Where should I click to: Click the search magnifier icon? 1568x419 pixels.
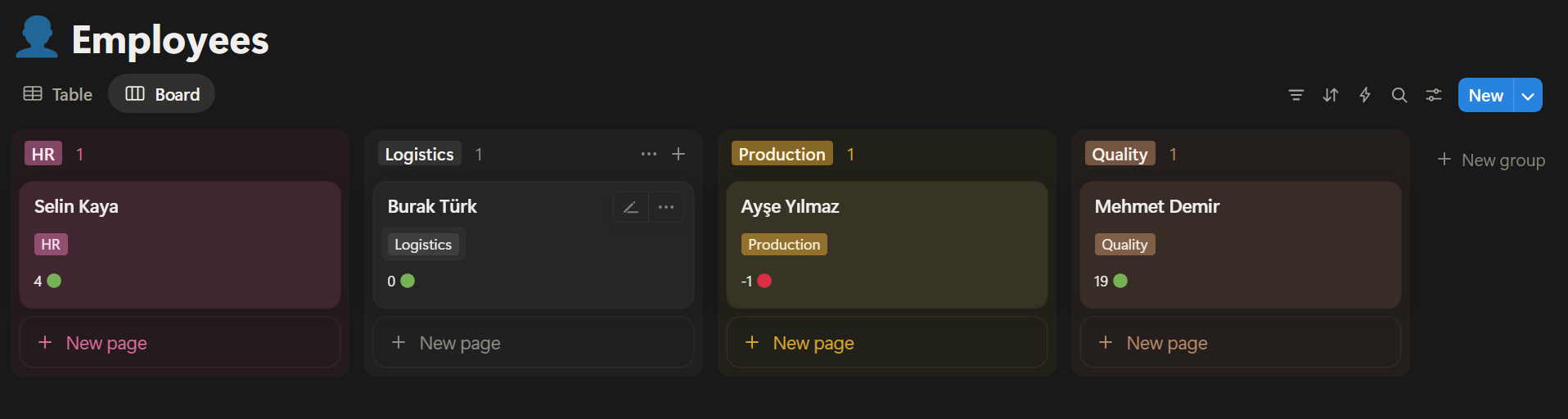pos(1399,95)
